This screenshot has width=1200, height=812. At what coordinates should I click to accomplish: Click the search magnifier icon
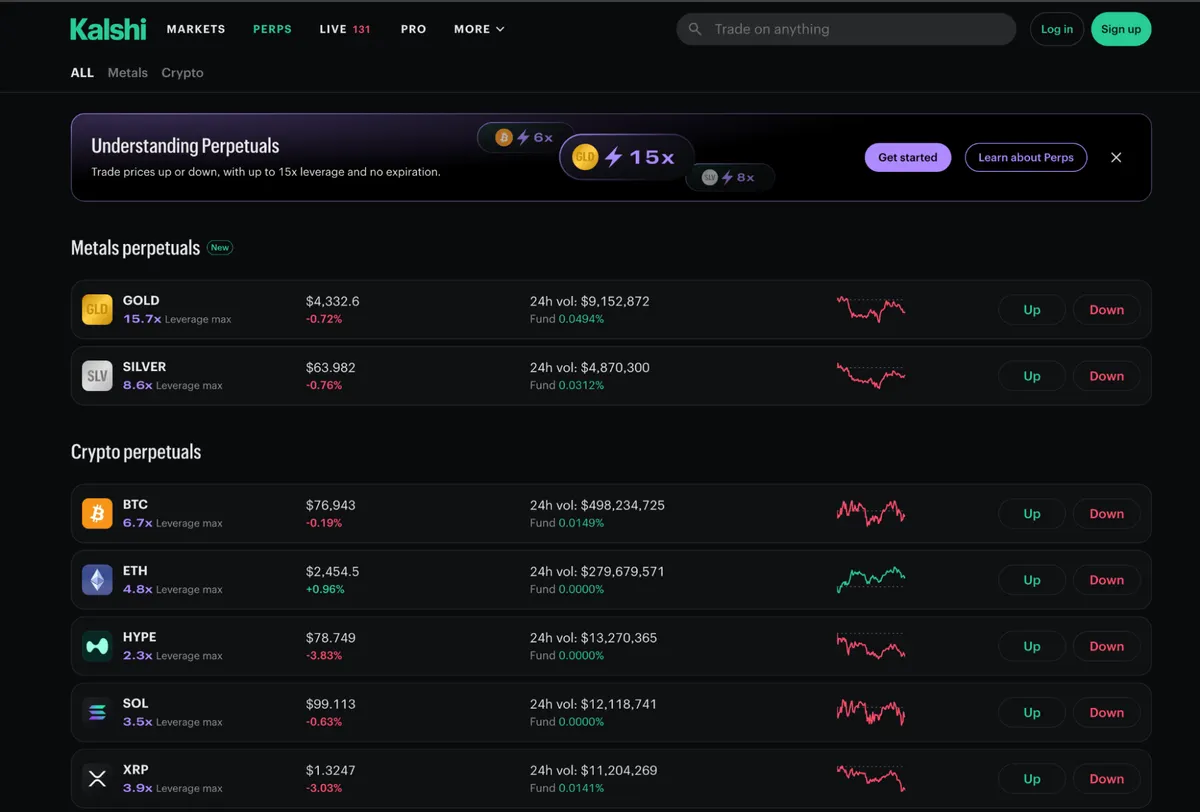(x=696, y=29)
